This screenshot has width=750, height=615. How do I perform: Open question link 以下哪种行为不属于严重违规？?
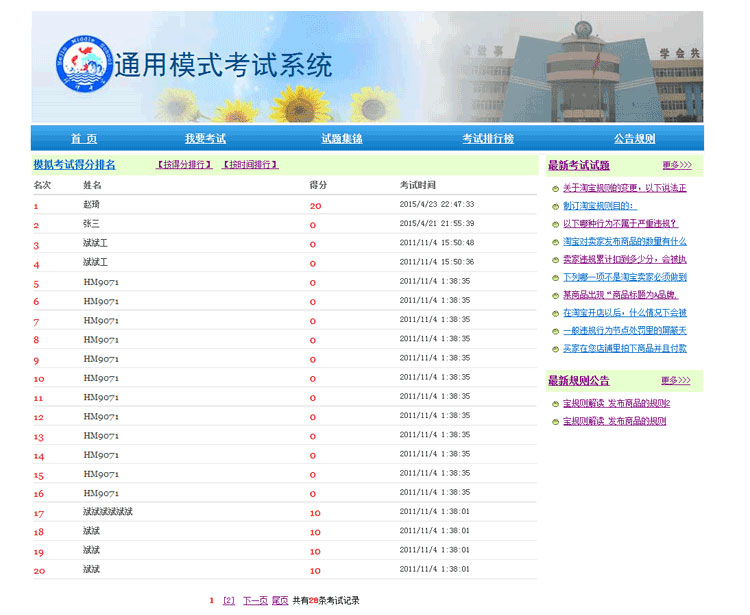(620, 224)
